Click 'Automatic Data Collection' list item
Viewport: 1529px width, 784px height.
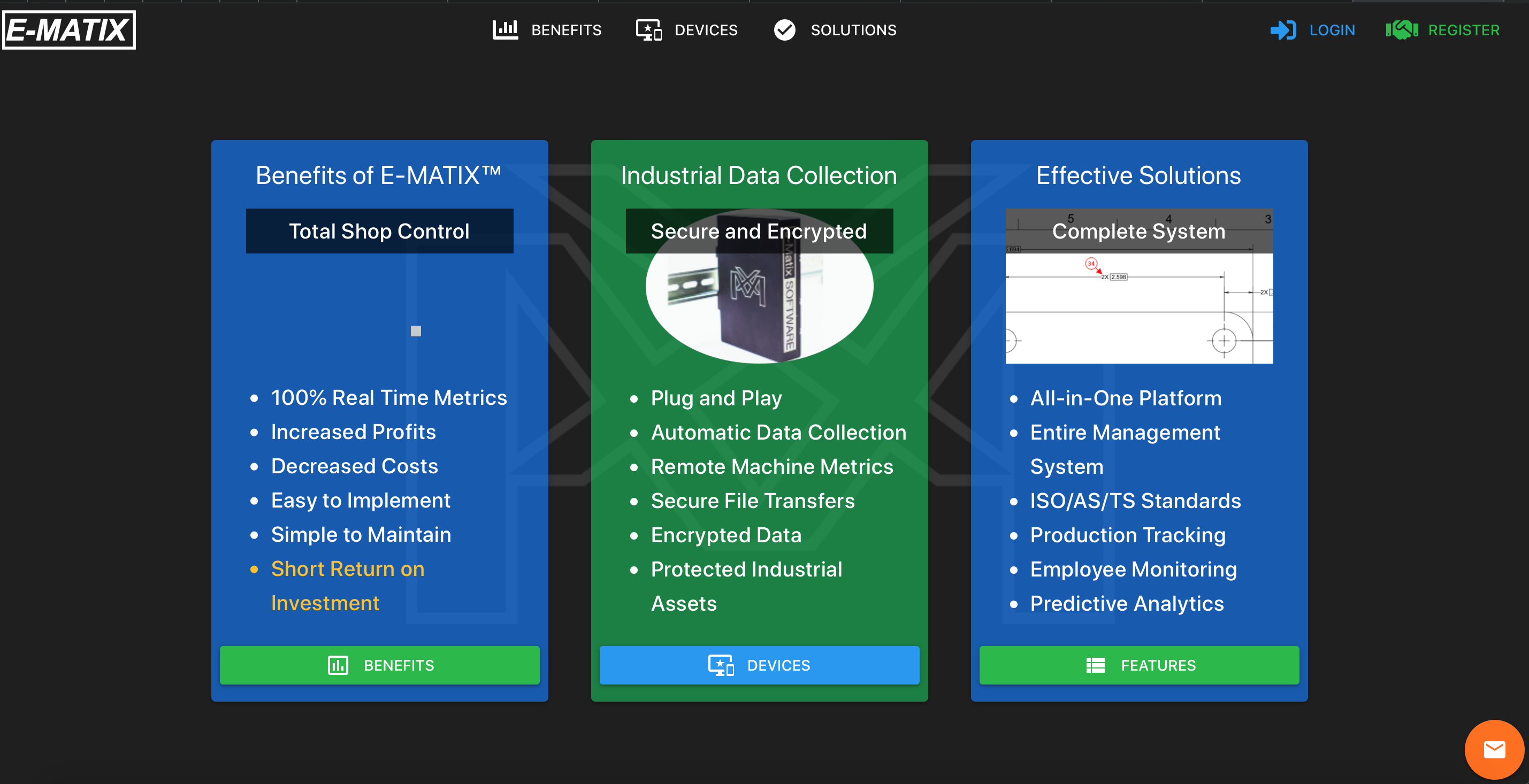pos(779,432)
